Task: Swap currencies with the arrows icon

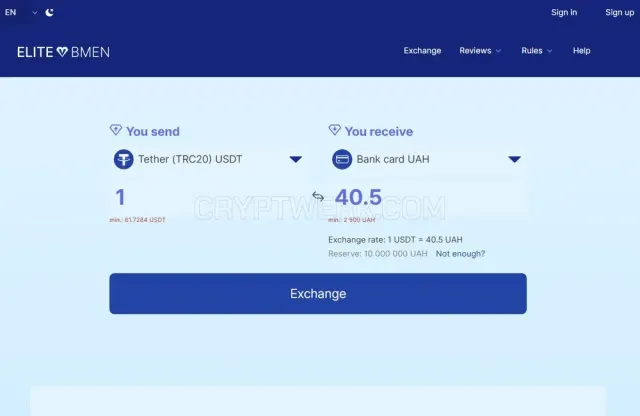Action: point(318,197)
